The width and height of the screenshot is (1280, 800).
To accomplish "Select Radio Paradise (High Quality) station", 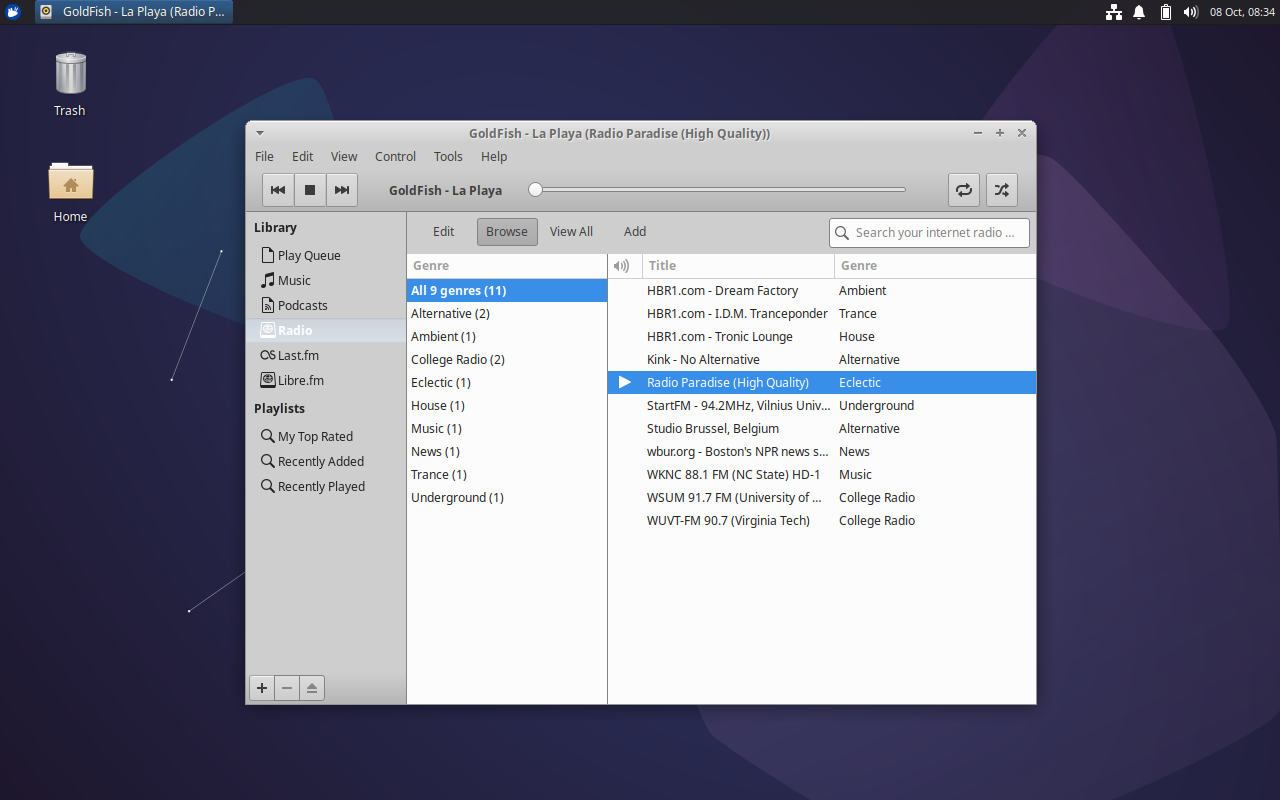I will [x=822, y=382].
